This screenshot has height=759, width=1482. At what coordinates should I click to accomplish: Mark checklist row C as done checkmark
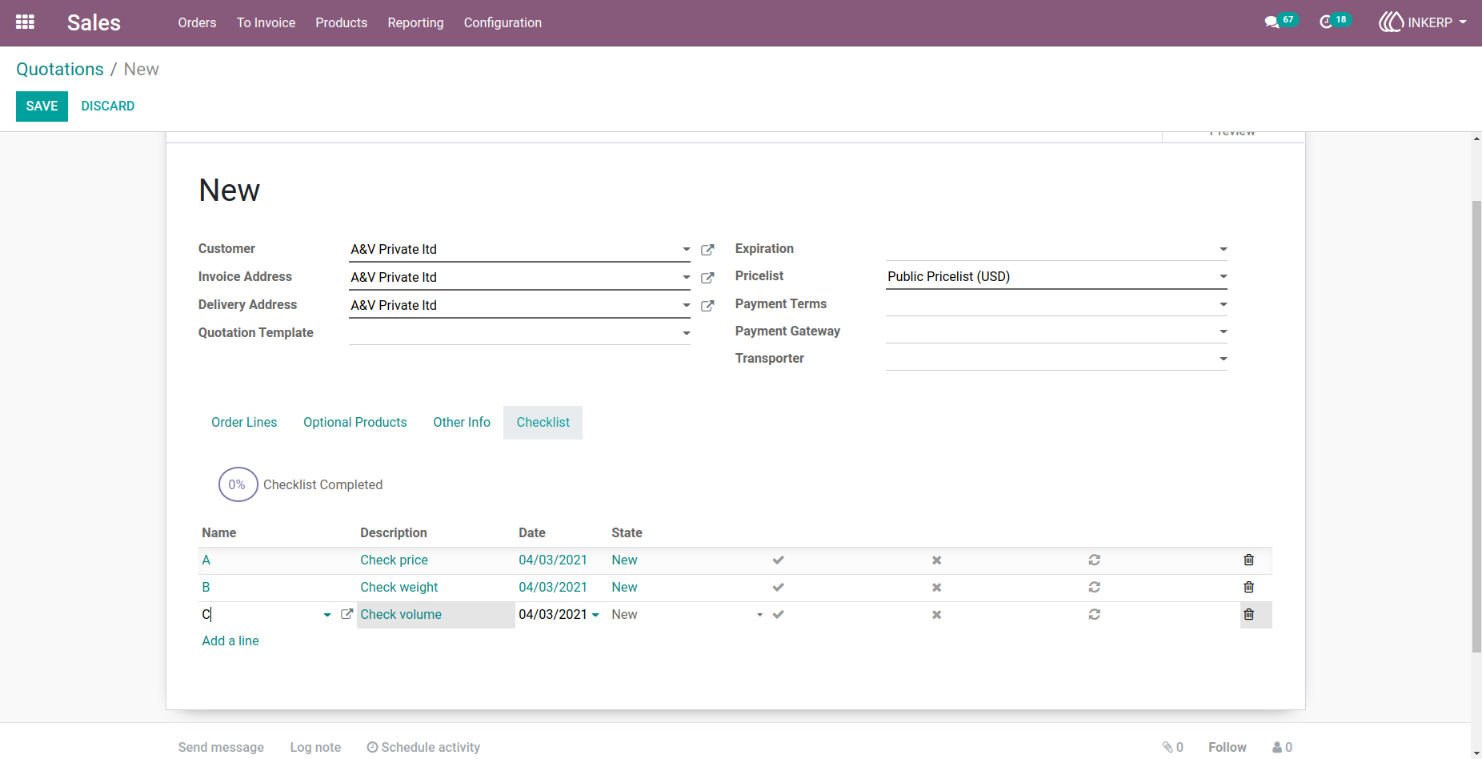778,614
